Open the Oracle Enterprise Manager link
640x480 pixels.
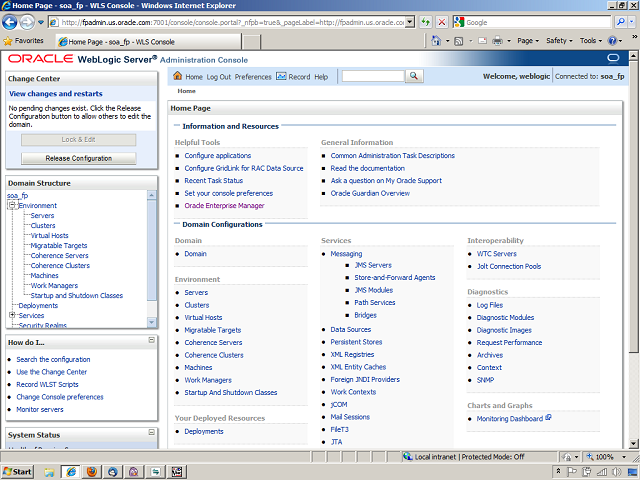(224, 205)
